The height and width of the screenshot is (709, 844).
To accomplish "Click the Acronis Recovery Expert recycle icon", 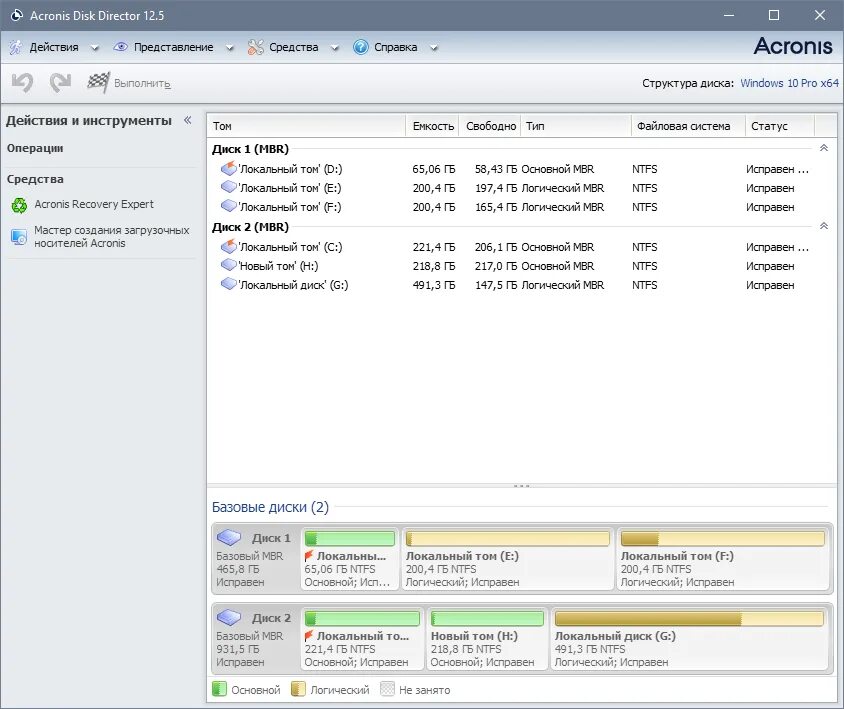I will (x=19, y=205).
